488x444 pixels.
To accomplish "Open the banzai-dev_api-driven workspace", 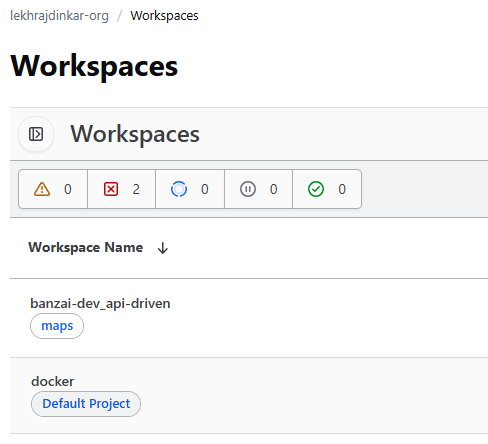I will 100,304.
